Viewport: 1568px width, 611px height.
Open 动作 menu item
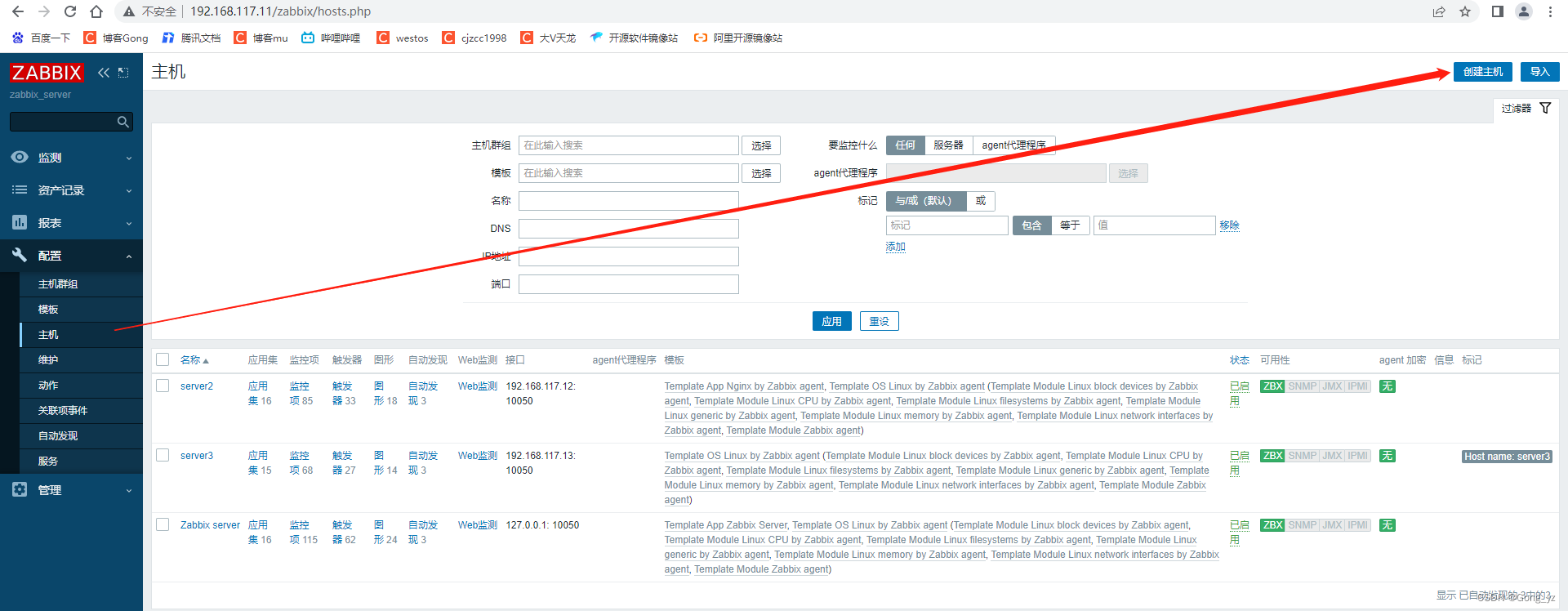point(82,386)
